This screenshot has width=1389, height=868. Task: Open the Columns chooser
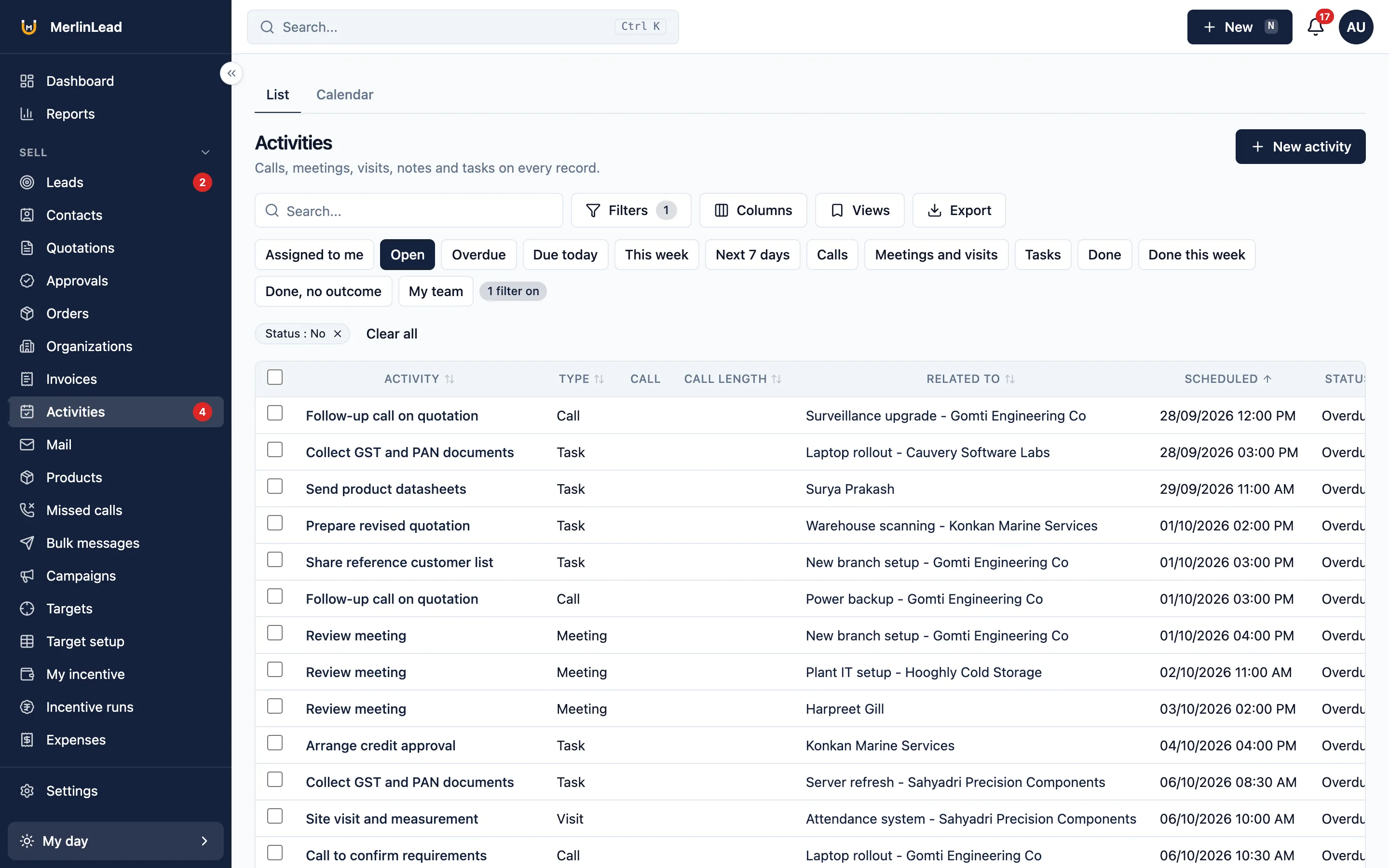(753, 211)
